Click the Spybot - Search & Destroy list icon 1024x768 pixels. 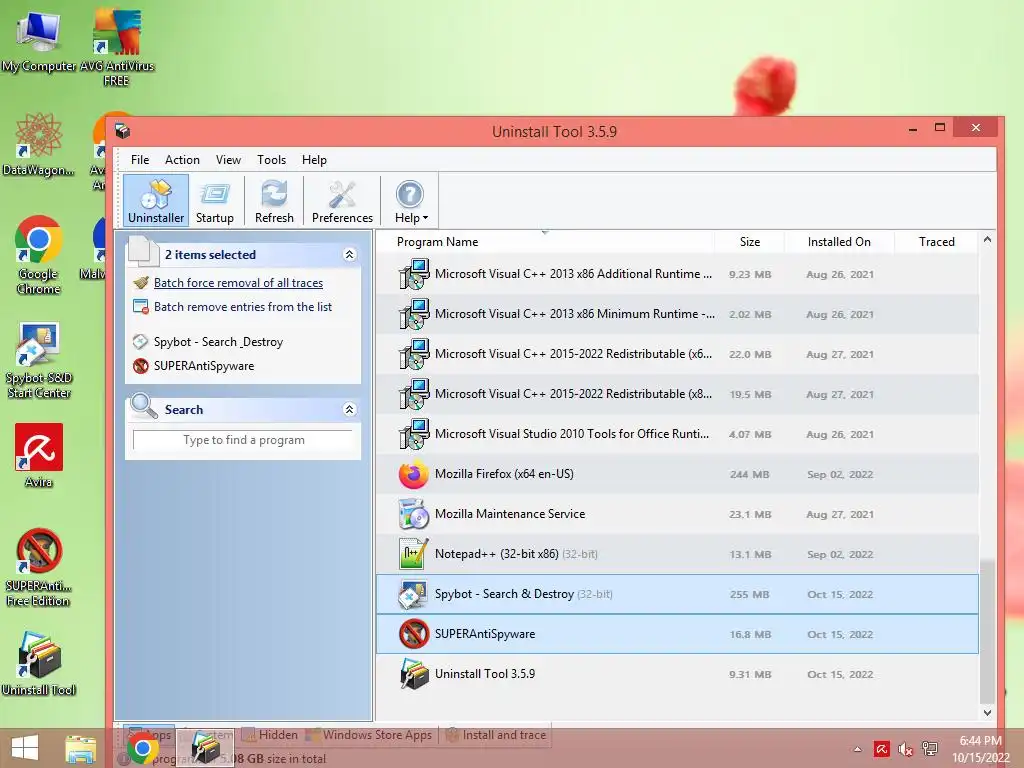coord(414,594)
